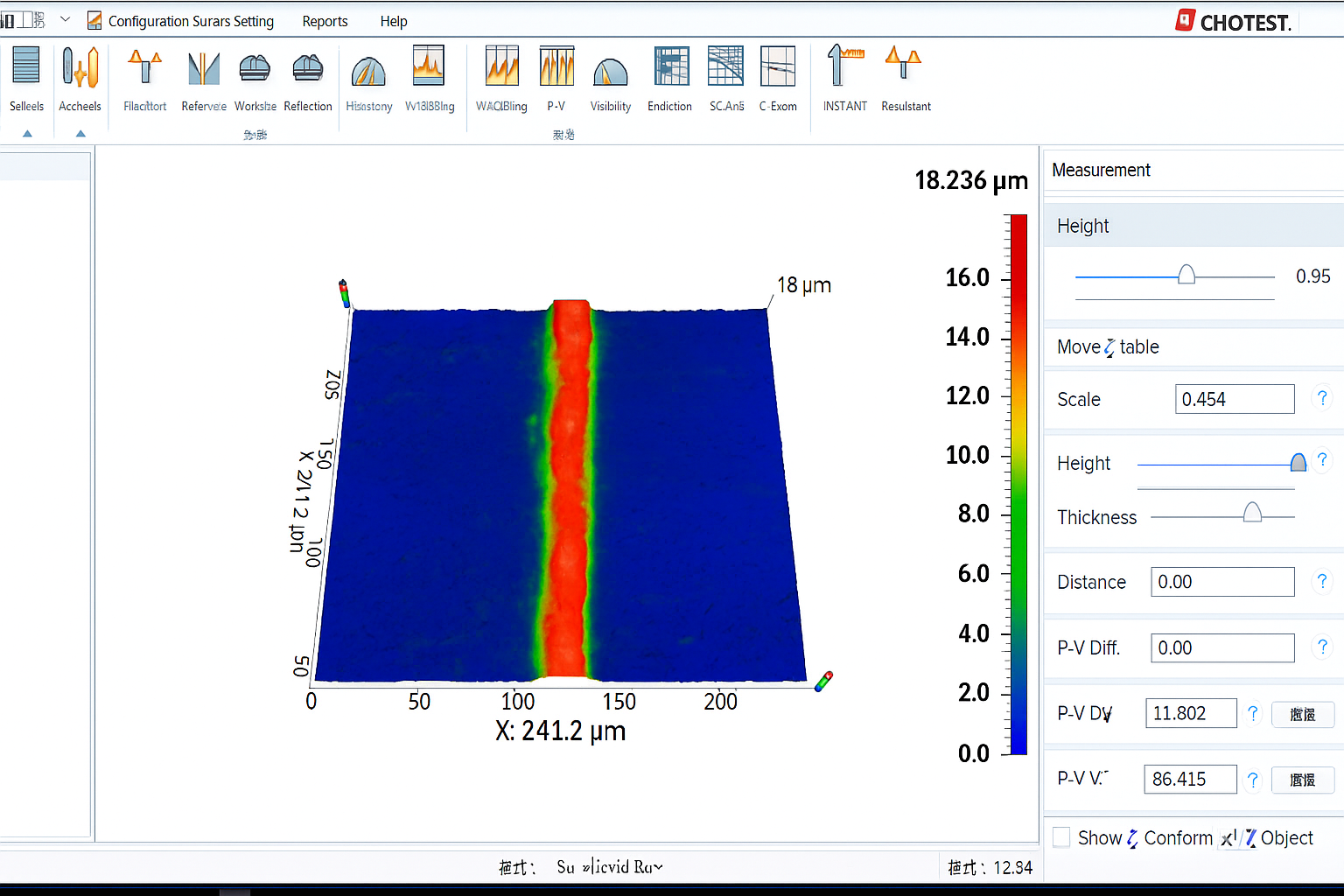Click the Distance input field

point(1221,582)
